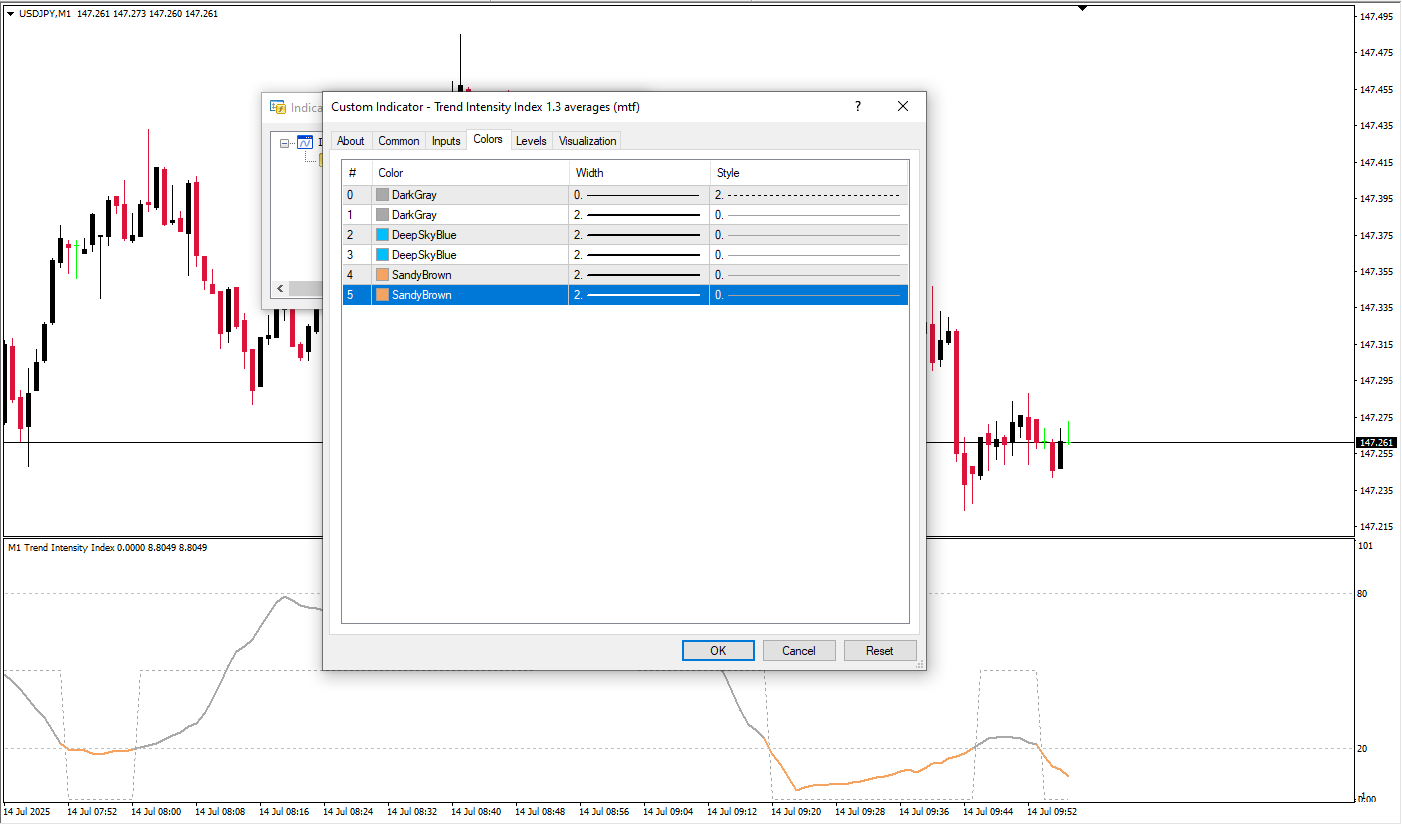Open the About tab

click(350, 141)
